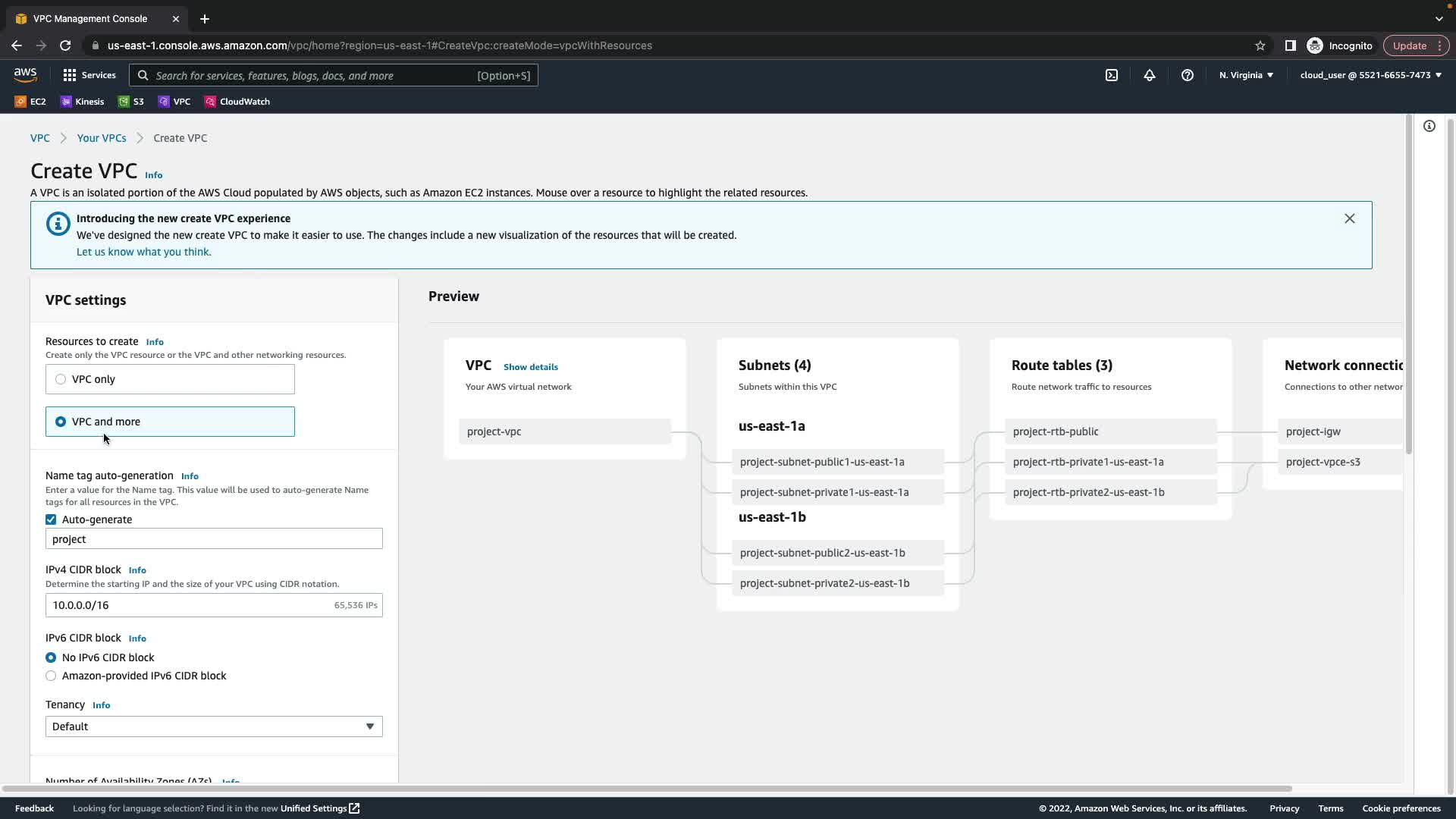This screenshot has width=1456, height=819.
Task: Open AWS CloudShell icon in top bar
Action: click(1112, 75)
